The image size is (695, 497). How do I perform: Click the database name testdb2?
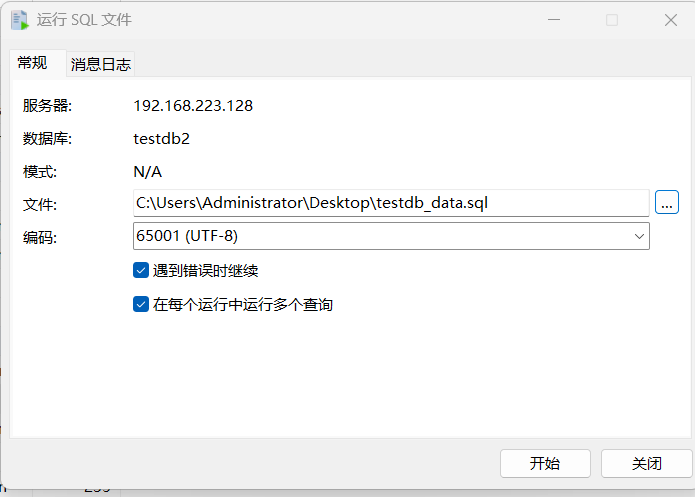[x=161, y=138]
